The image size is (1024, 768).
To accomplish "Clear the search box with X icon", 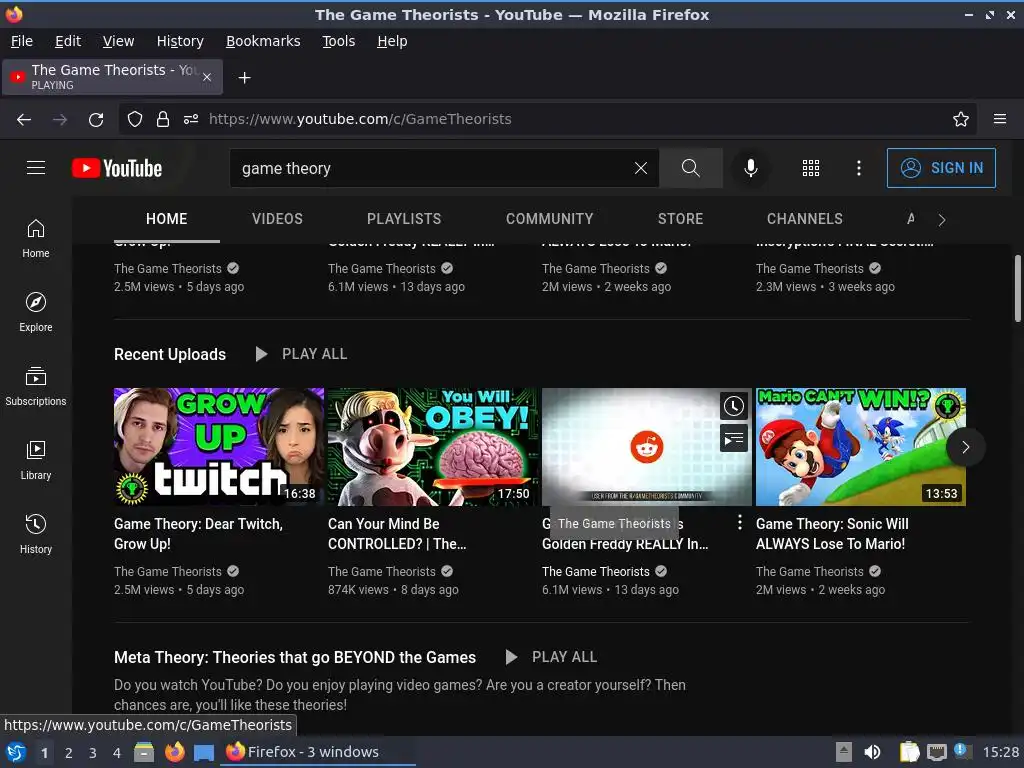I will coord(641,168).
